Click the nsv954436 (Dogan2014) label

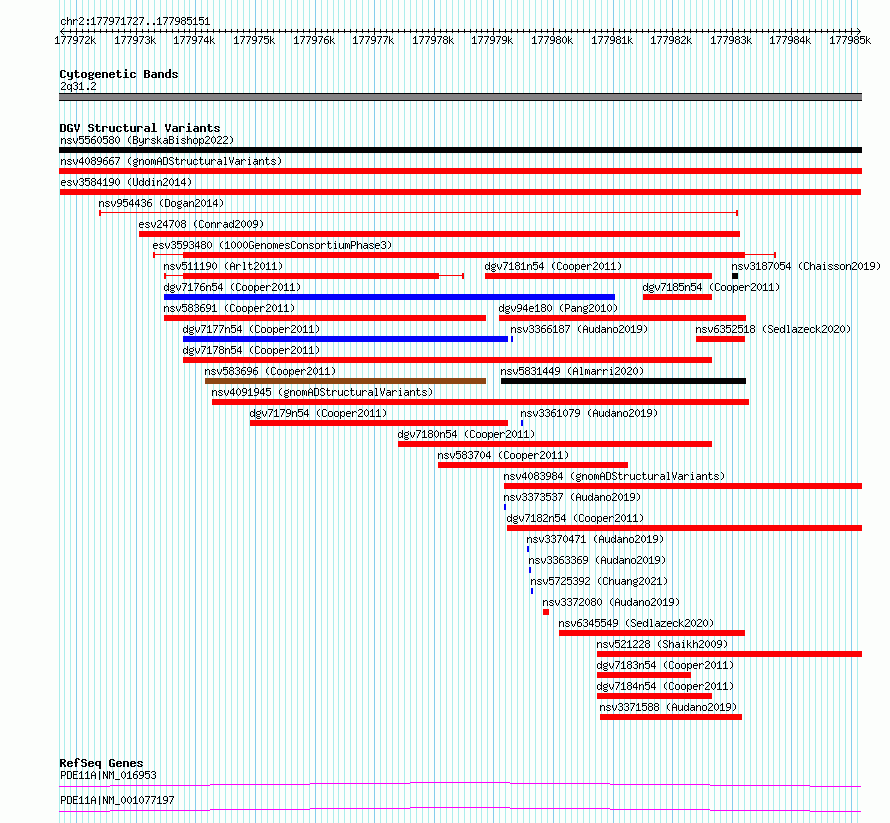[161, 203]
